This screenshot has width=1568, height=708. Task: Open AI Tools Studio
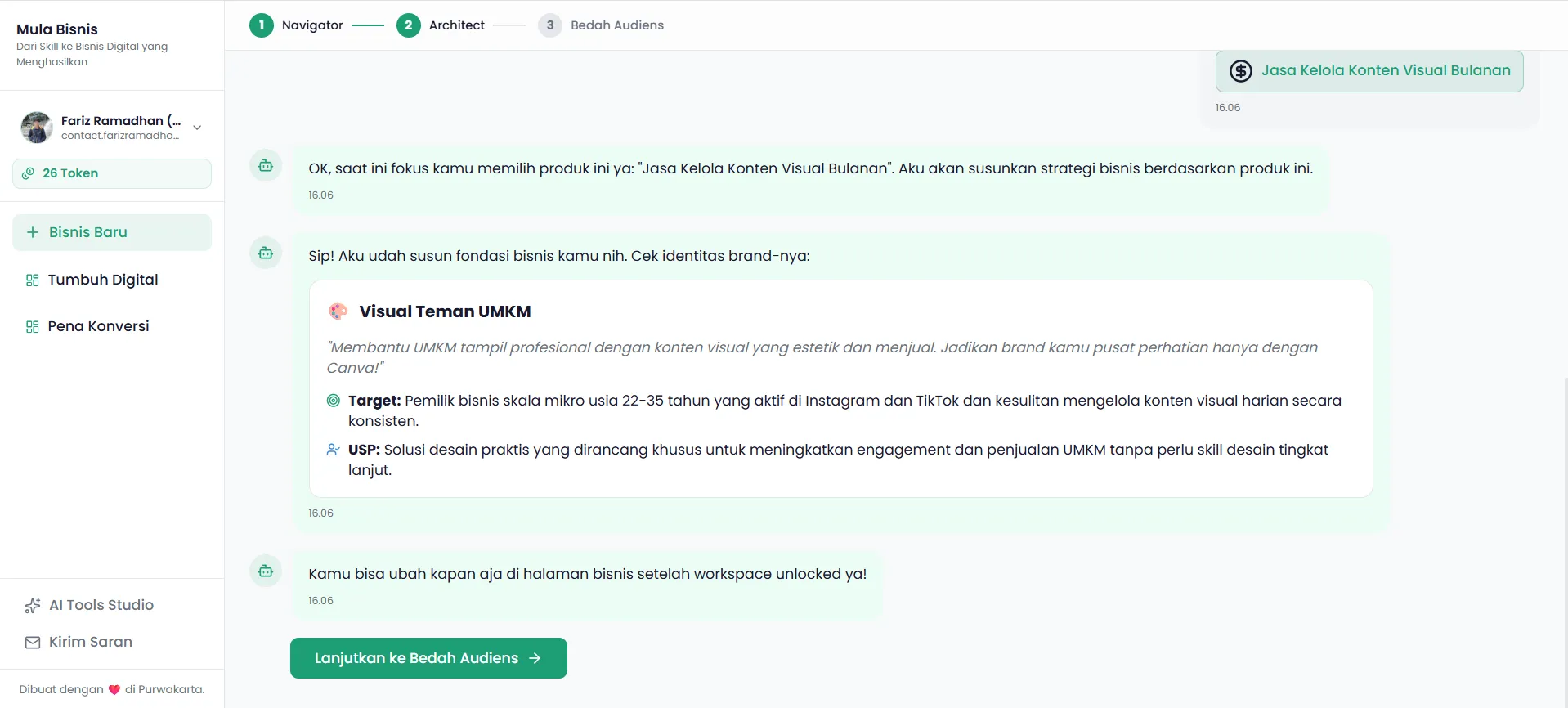(101, 605)
